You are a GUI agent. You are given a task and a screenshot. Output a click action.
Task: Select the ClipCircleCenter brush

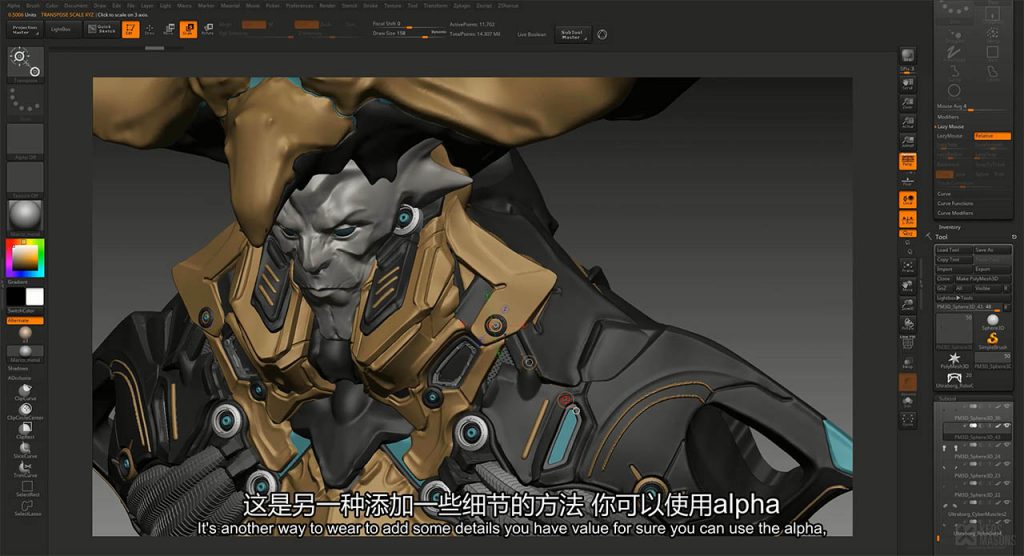pyautogui.click(x=25, y=412)
